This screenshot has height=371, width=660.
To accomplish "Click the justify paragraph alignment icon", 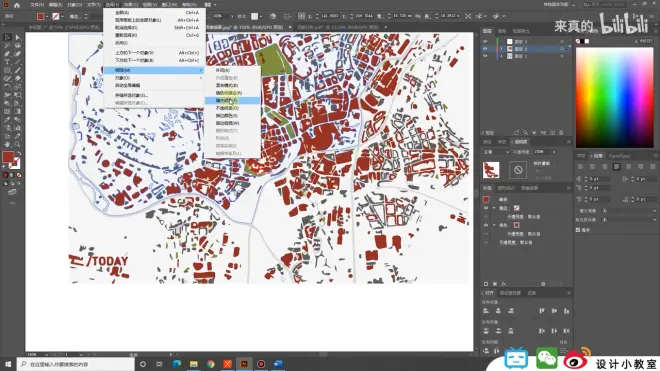I will point(617,167).
